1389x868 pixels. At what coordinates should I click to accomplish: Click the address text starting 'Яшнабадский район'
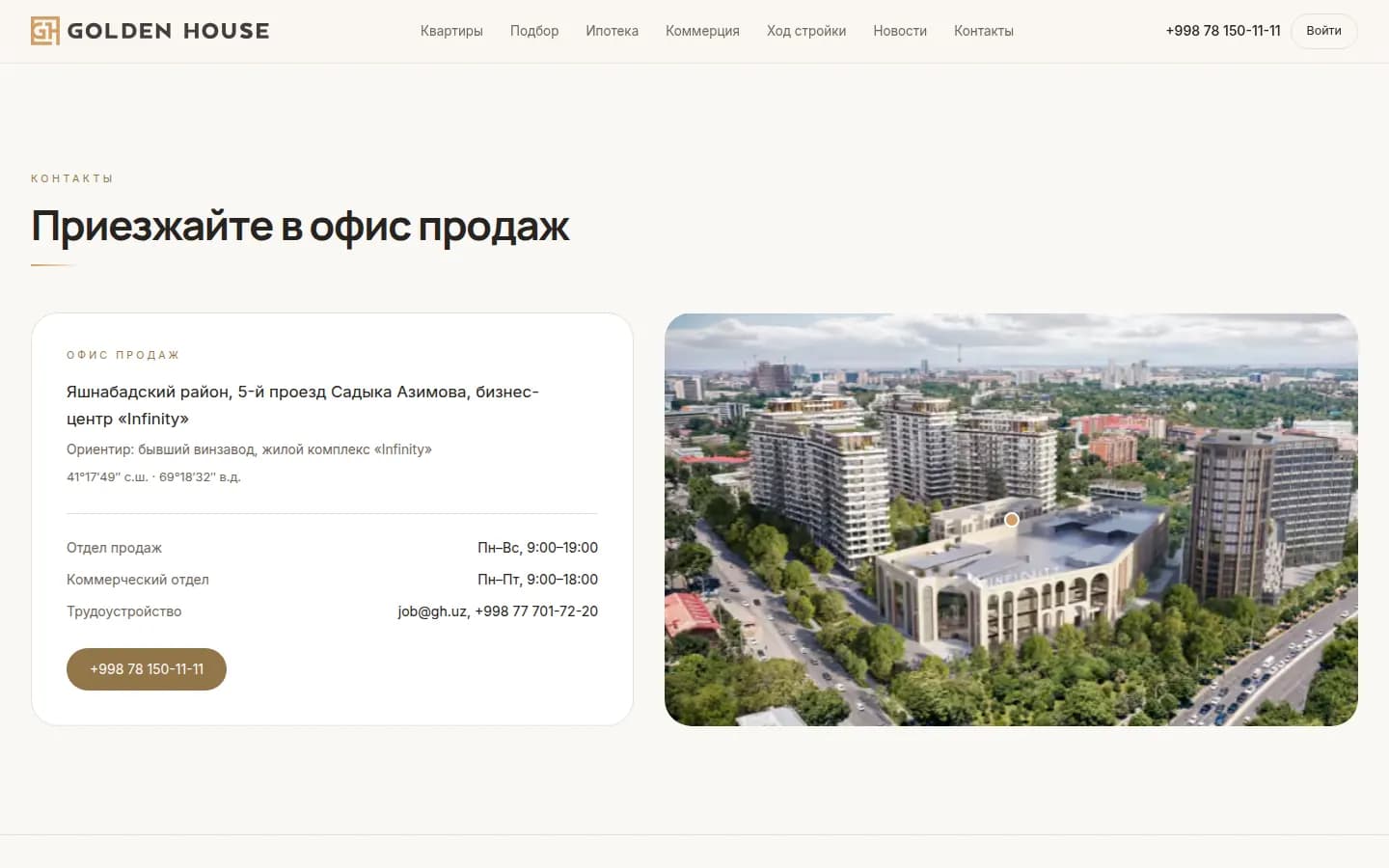coord(303,405)
